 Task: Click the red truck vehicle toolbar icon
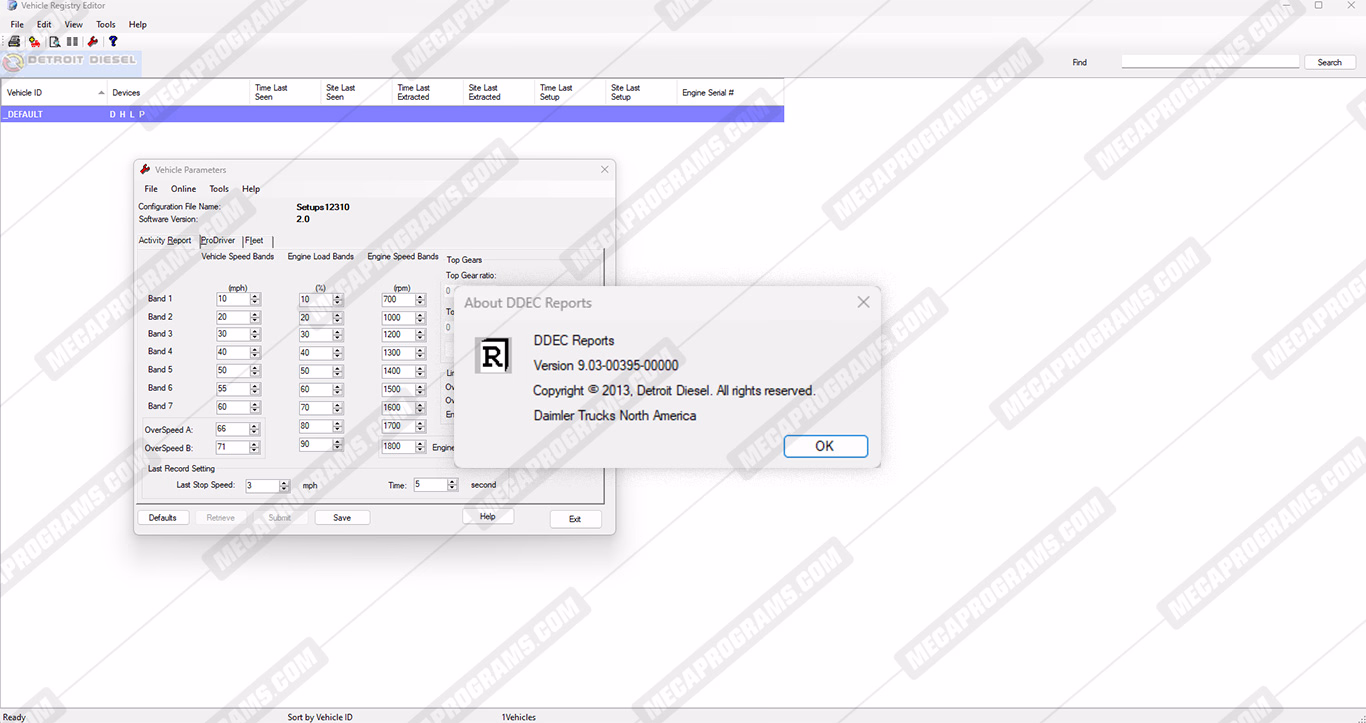click(x=34, y=42)
